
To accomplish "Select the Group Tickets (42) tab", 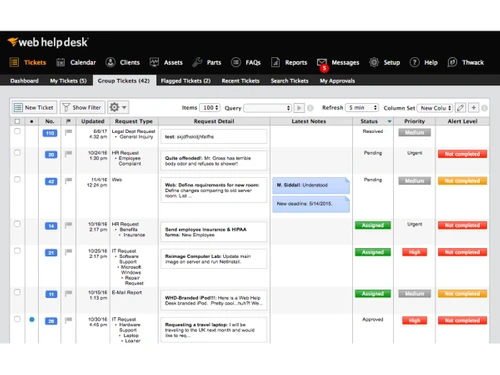I will [124, 81].
